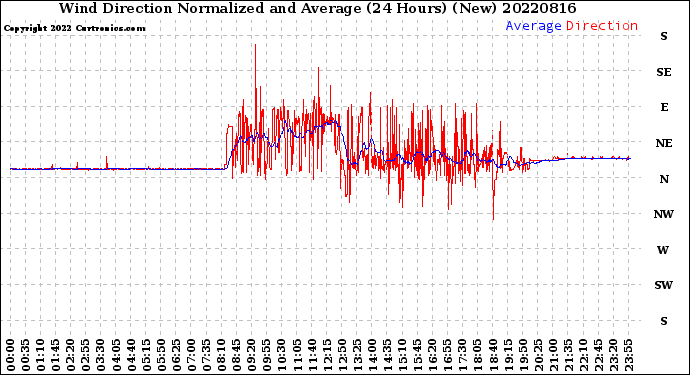This screenshot has width=690, height=375.
Task: Click the 21:35 time label
Action: pyautogui.click(x=568, y=355)
